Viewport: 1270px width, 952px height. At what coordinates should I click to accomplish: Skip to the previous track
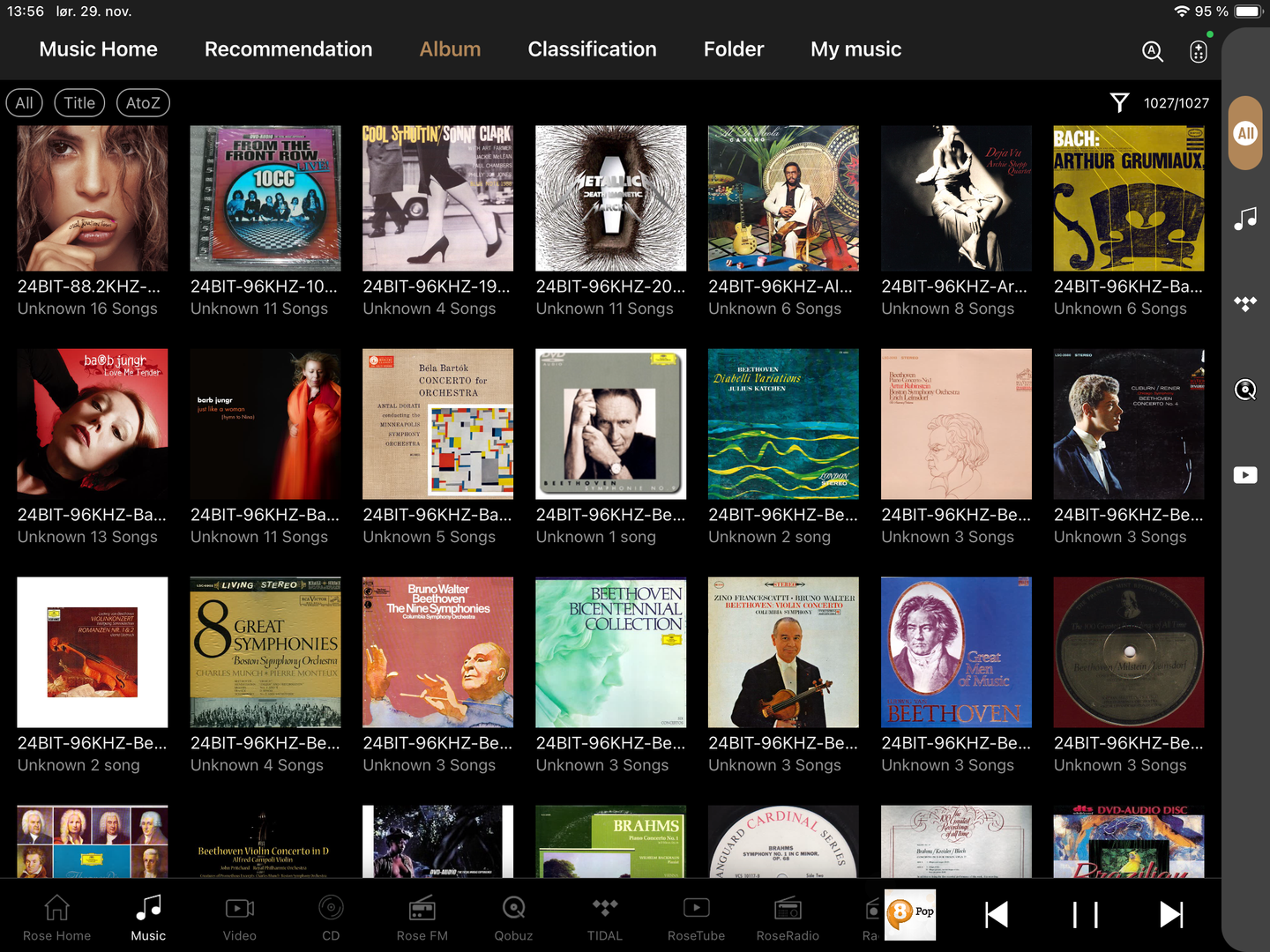997,915
